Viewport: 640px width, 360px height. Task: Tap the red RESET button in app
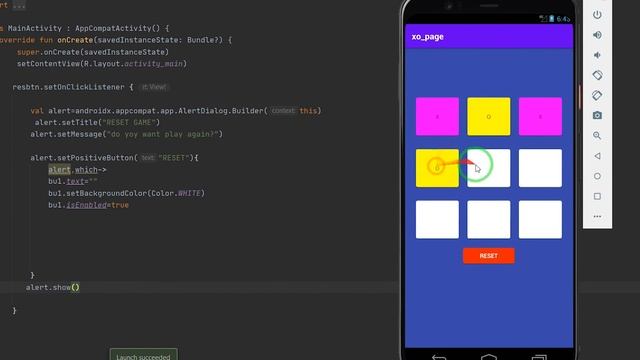(x=489, y=256)
